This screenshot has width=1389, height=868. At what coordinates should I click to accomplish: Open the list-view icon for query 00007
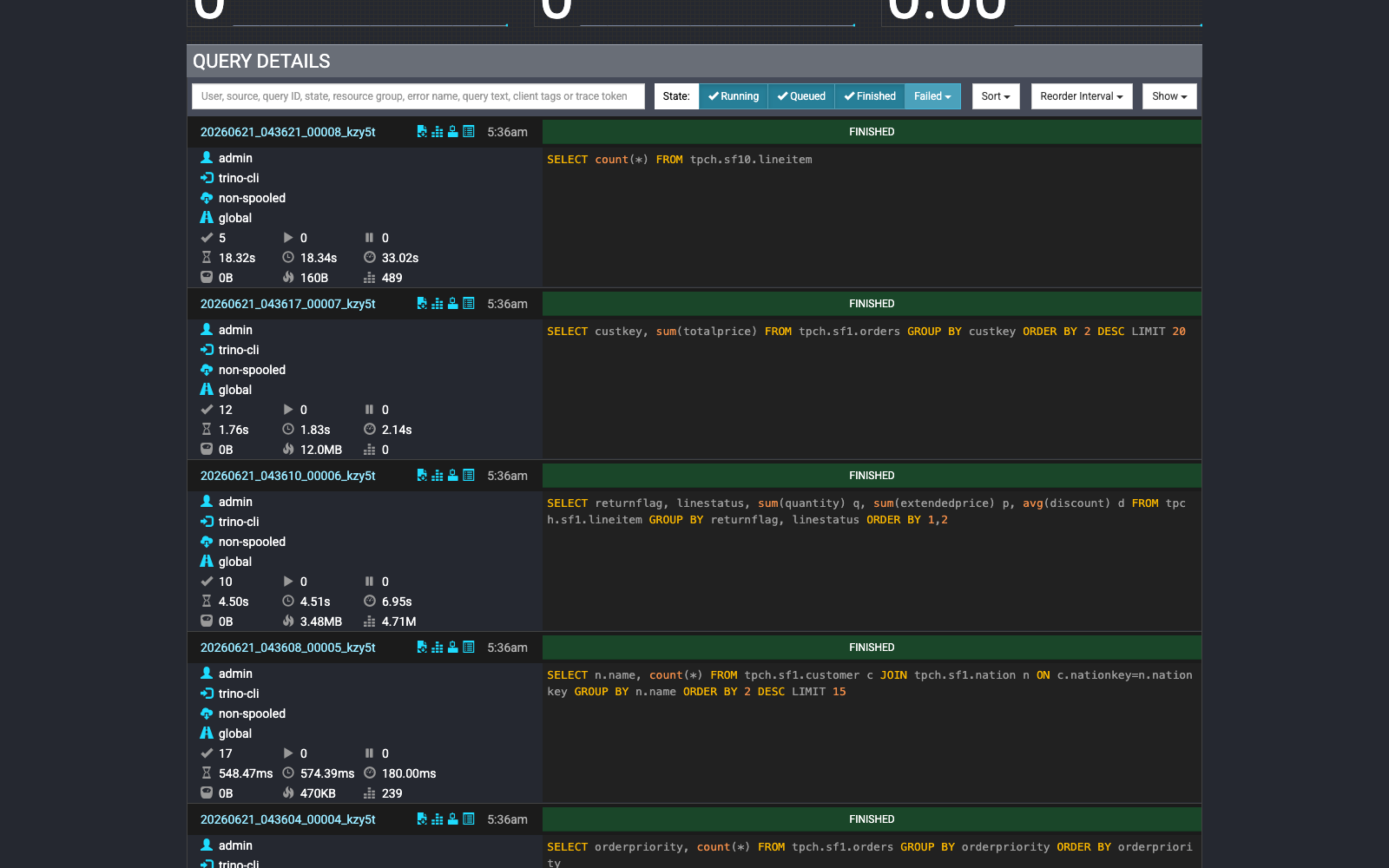click(469, 304)
